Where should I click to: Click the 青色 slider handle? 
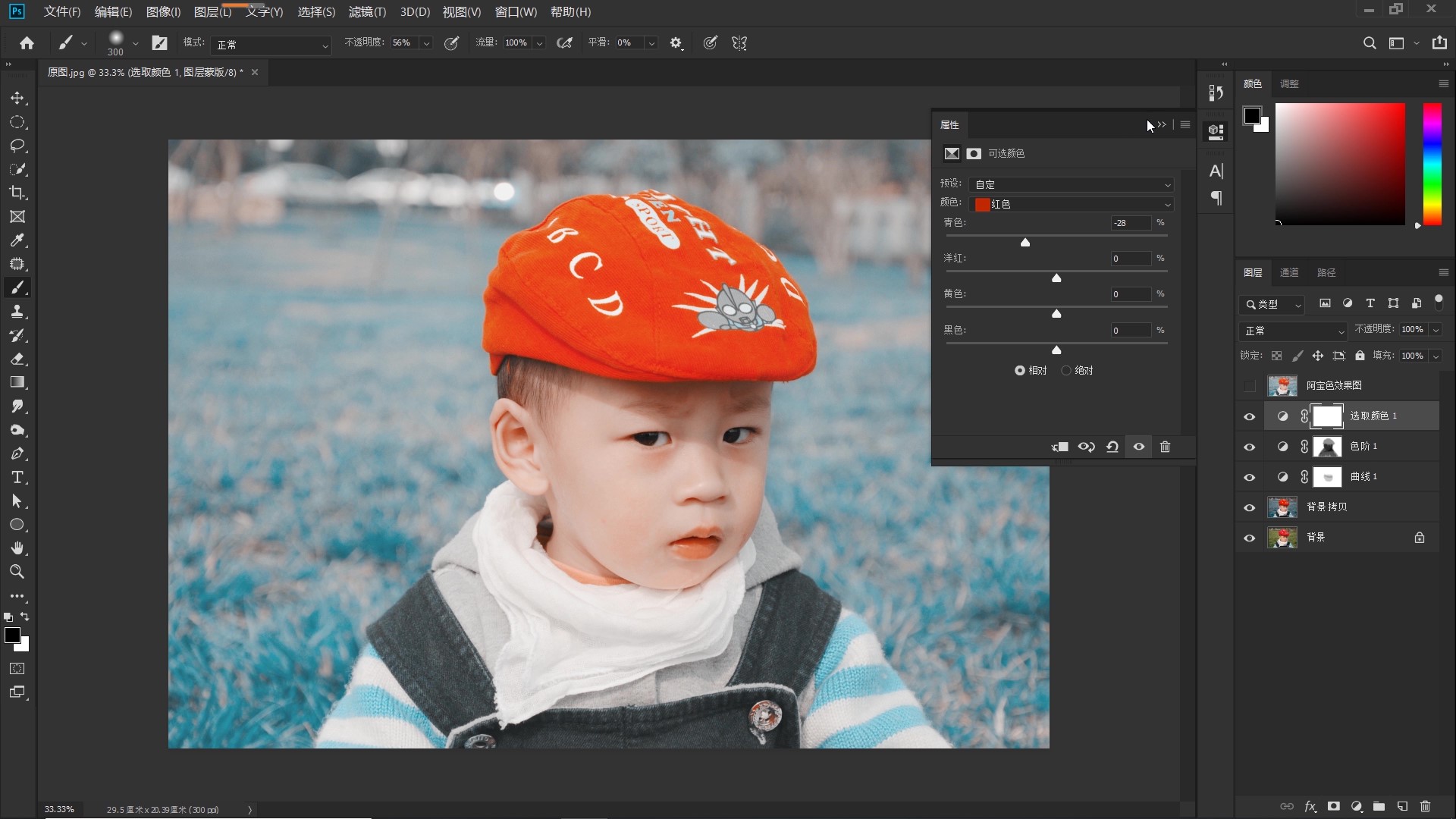tap(1025, 243)
